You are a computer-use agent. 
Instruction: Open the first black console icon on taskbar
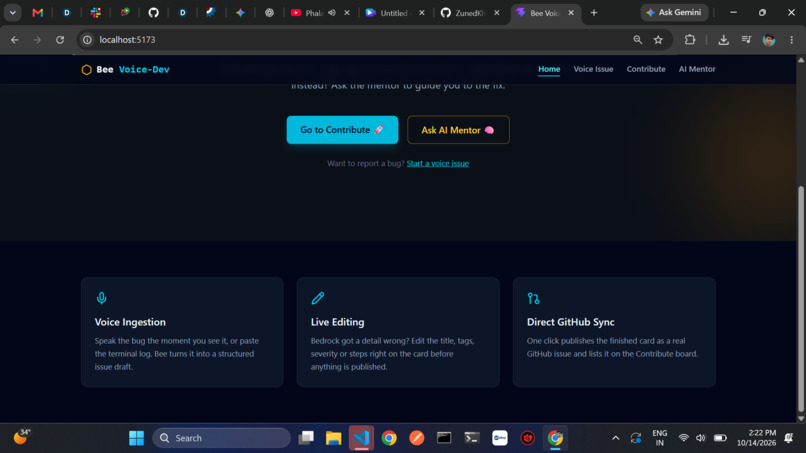coord(444,438)
